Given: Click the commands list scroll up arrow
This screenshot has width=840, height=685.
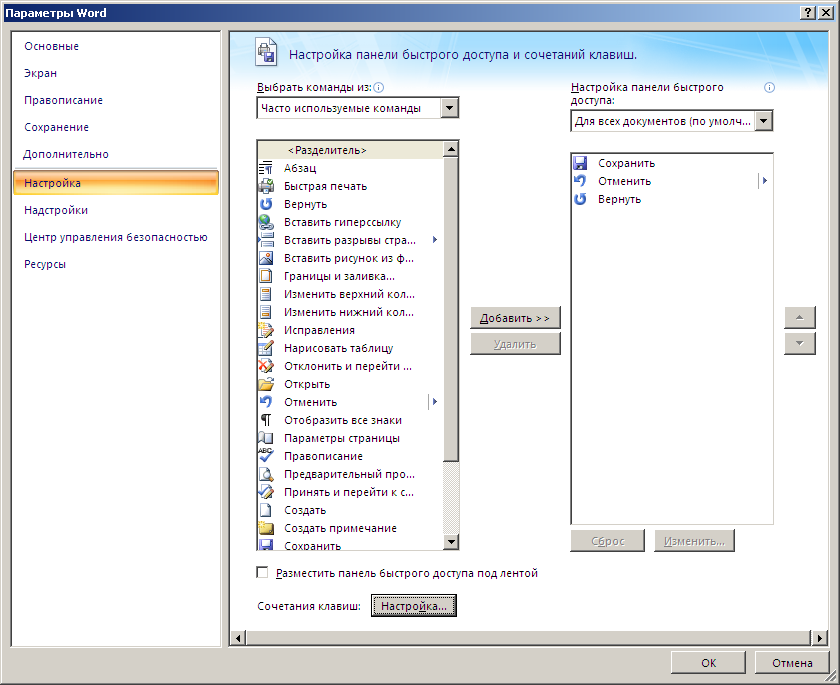Looking at the screenshot, I should point(451,149).
